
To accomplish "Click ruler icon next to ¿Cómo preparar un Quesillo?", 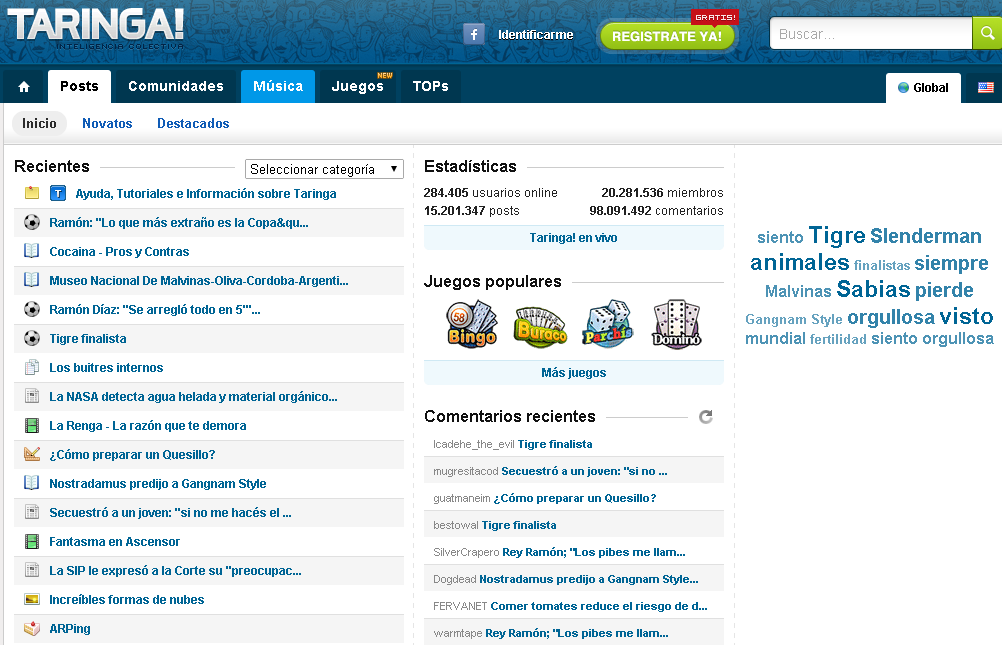I will pos(32,454).
